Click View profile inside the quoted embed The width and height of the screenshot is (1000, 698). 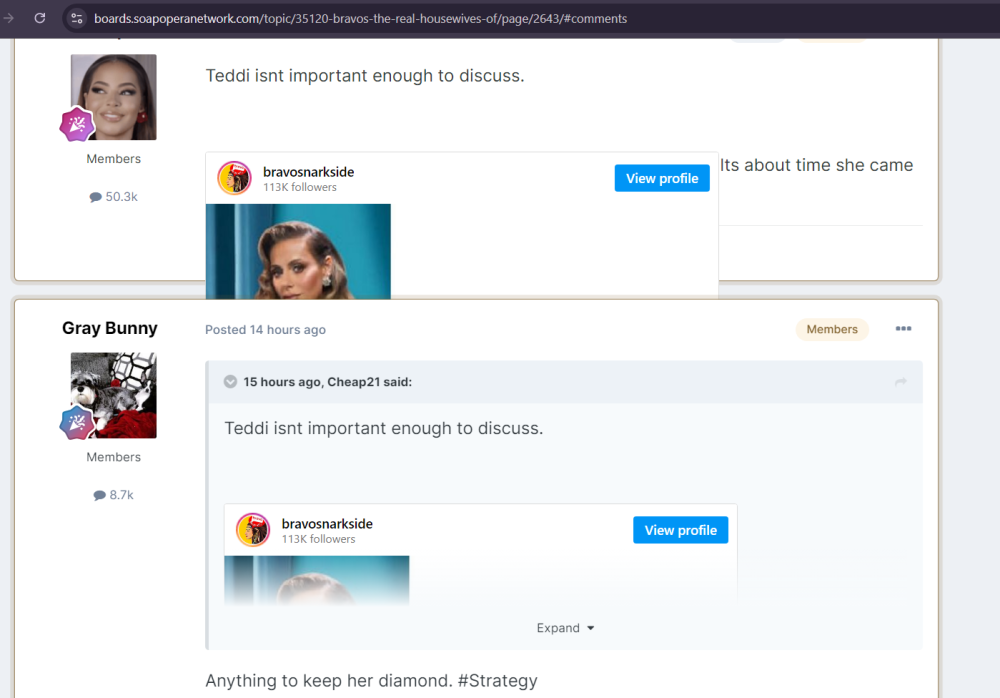[x=680, y=530]
